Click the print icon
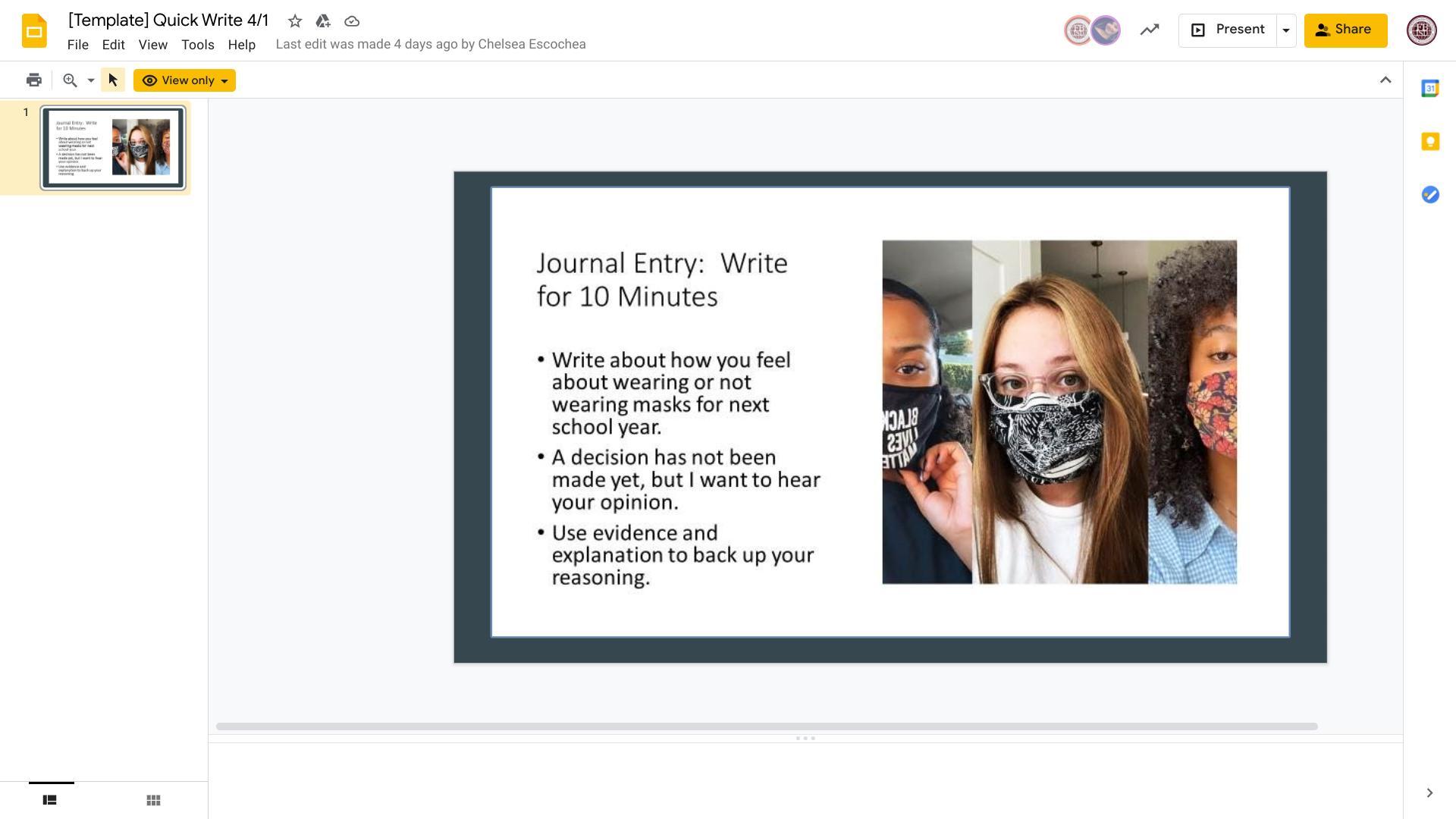This screenshot has width=1456, height=819. 33,80
